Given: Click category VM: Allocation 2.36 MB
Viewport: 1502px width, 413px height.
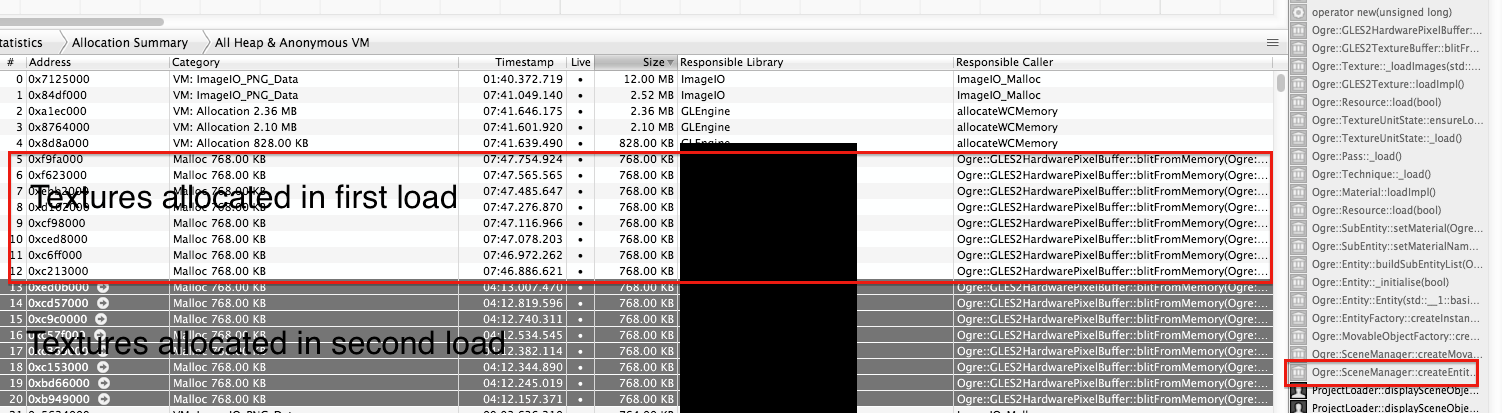Looking at the screenshot, I should (235, 111).
